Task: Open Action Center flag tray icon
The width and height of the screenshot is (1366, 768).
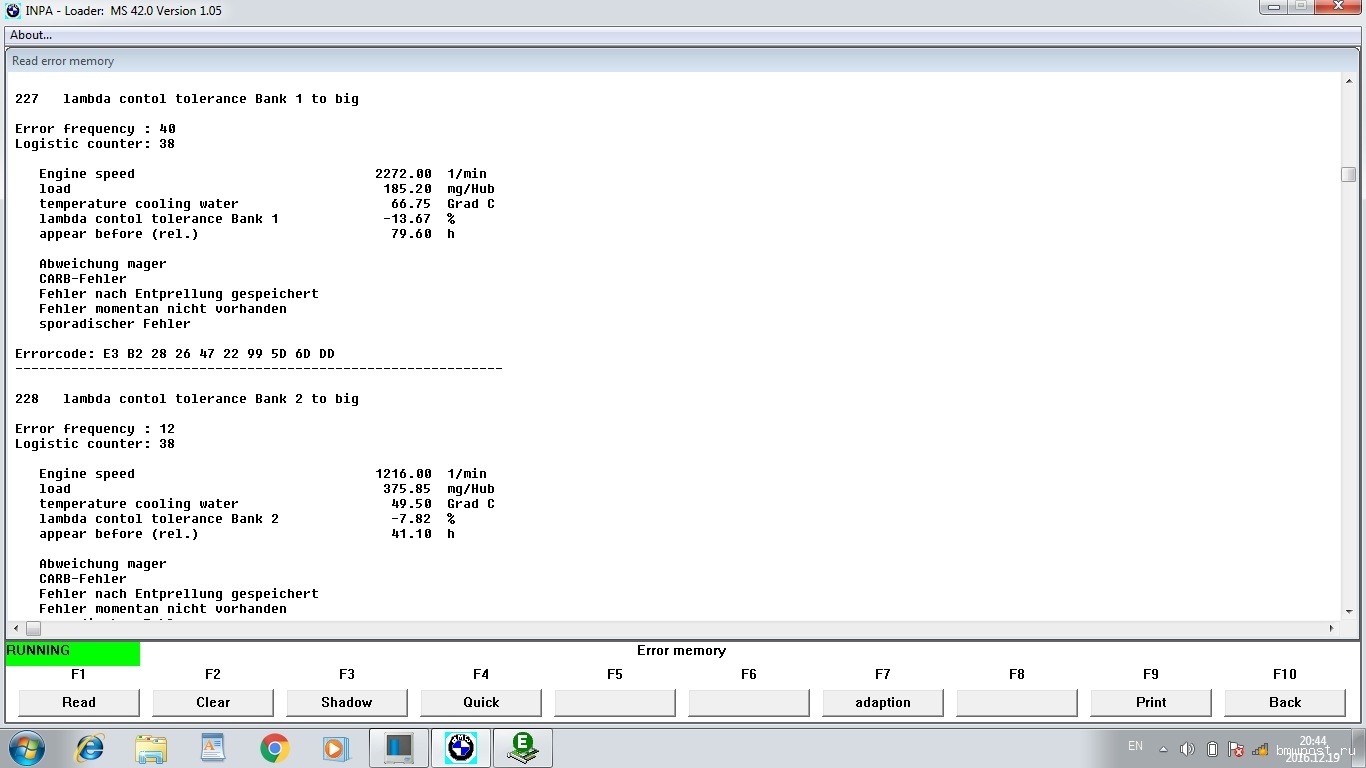Action: tap(1236, 749)
